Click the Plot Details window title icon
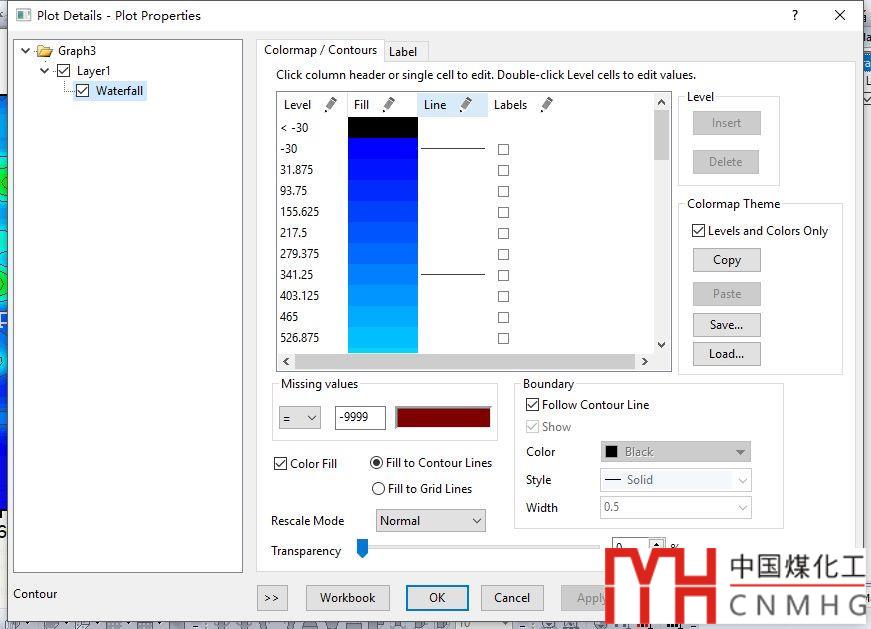 pyautogui.click(x=23, y=15)
